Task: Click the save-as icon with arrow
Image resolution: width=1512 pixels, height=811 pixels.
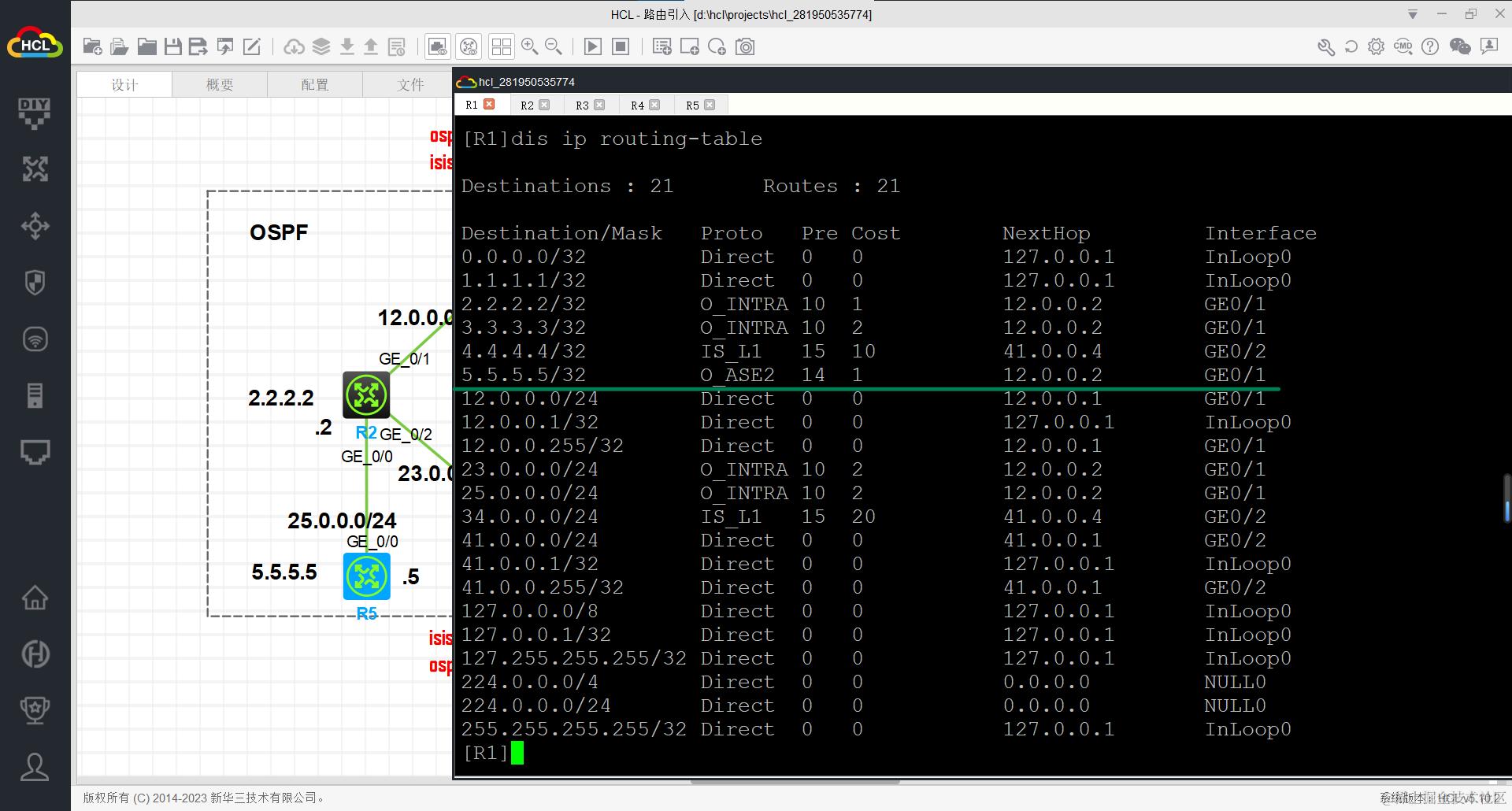Action: pyautogui.click(x=198, y=46)
